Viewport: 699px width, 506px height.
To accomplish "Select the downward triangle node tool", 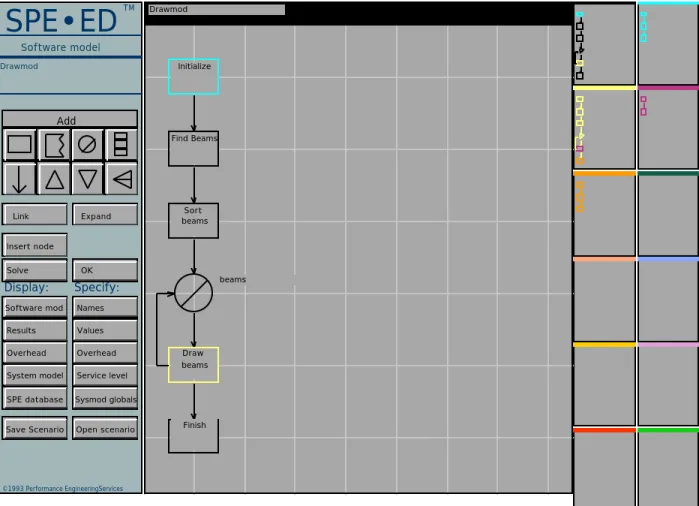I will [x=87, y=179].
